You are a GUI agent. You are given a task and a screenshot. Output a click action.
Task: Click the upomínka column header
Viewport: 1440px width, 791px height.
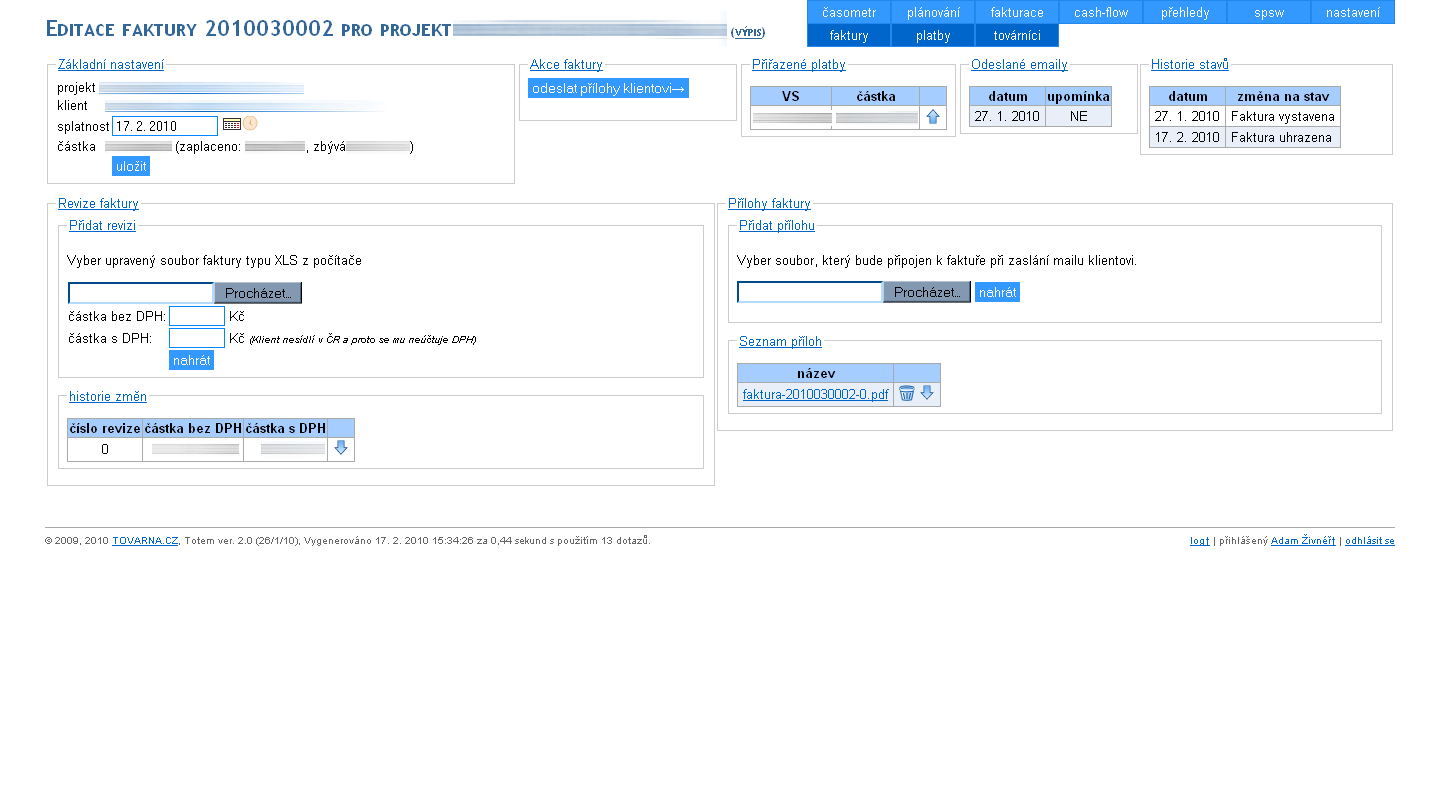click(x=1078, y=97)
